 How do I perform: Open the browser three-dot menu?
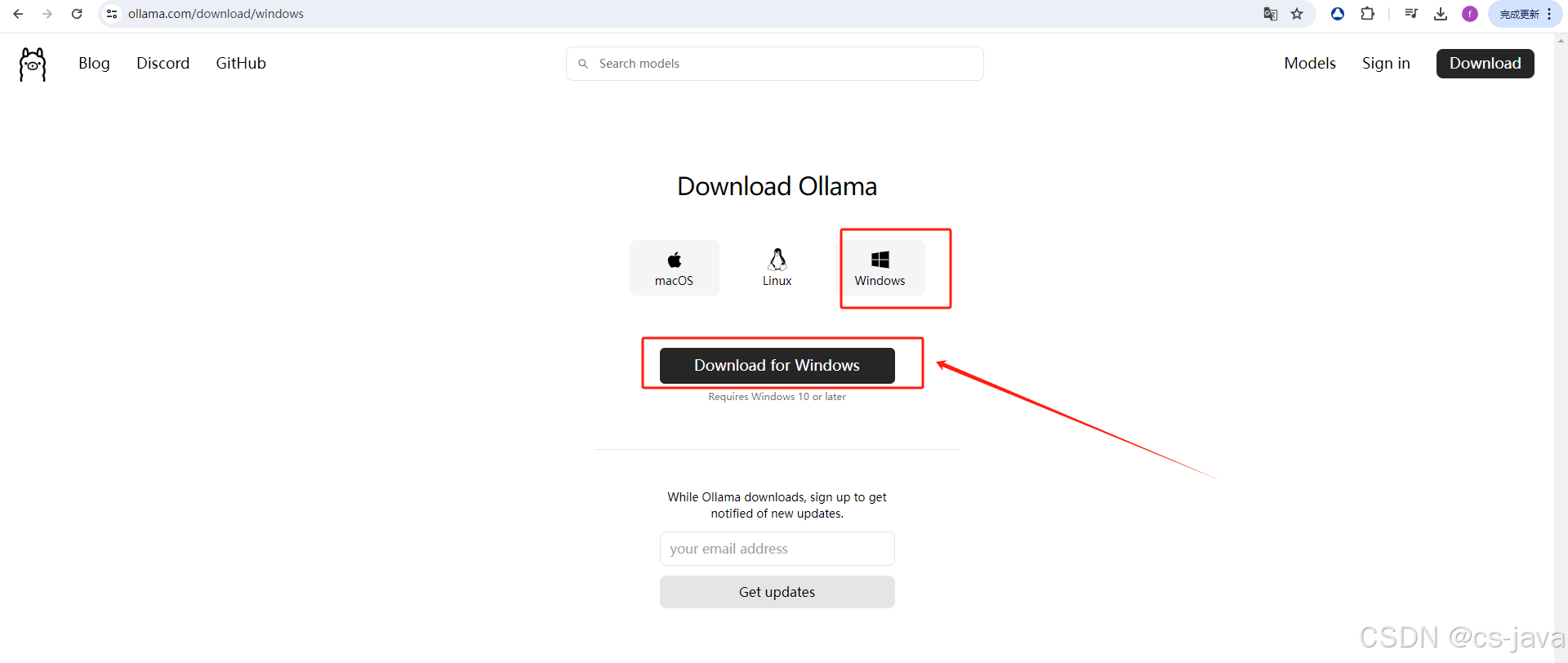[1549, 14]
